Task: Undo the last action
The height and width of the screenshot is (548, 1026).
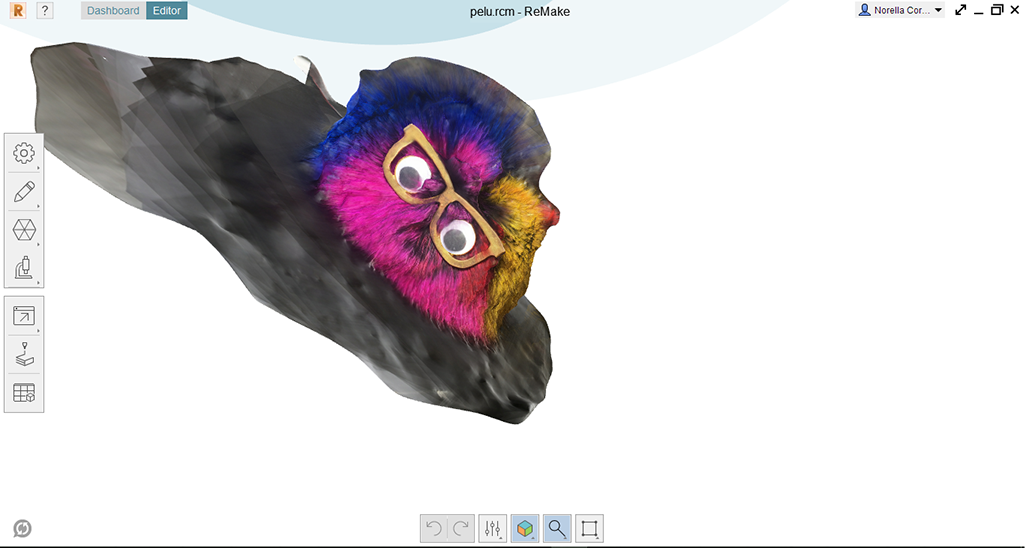Action: pyautogui.click(x=433, y=528)
